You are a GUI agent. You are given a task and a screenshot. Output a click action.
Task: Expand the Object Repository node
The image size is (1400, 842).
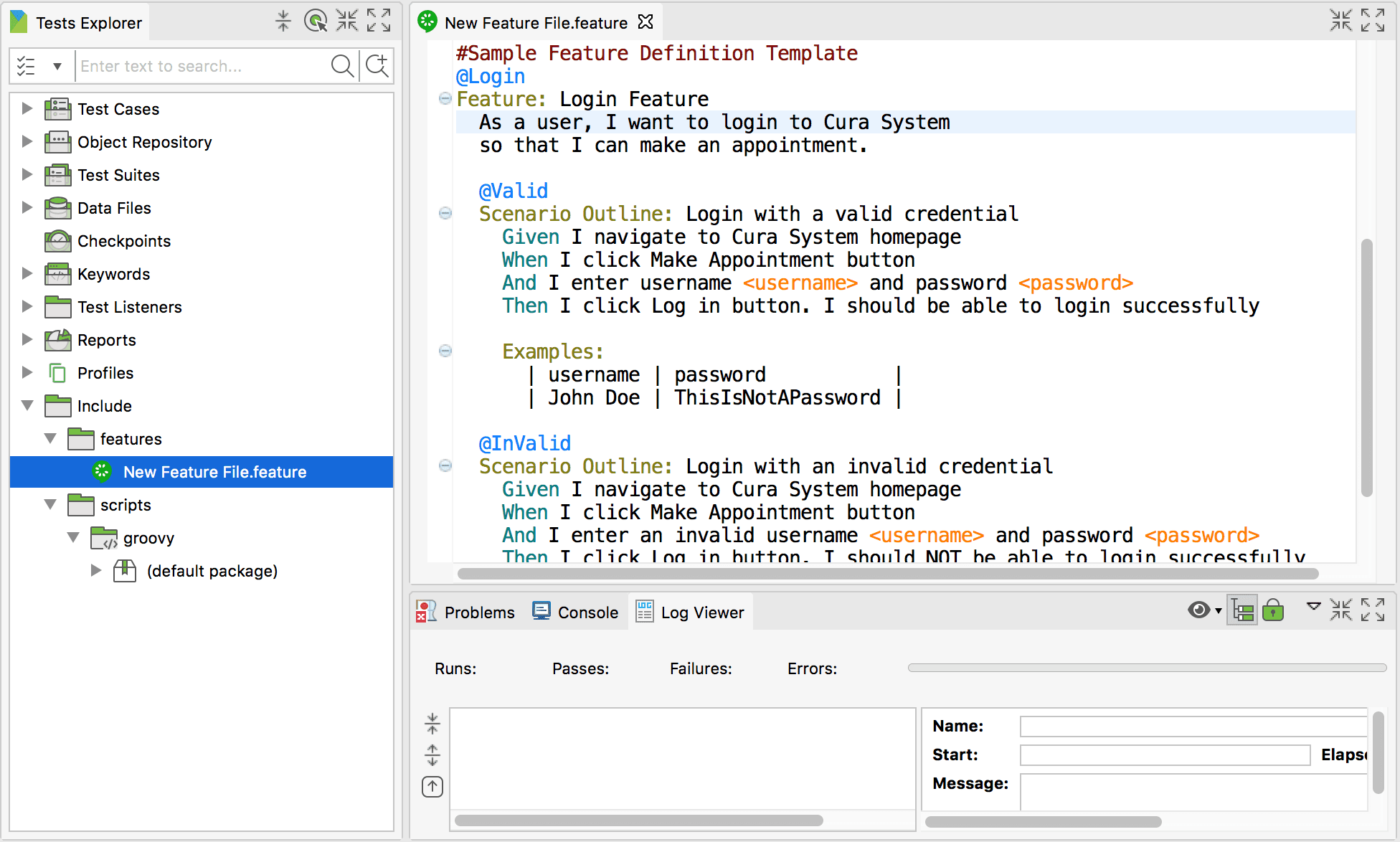[x=27, y=141]
